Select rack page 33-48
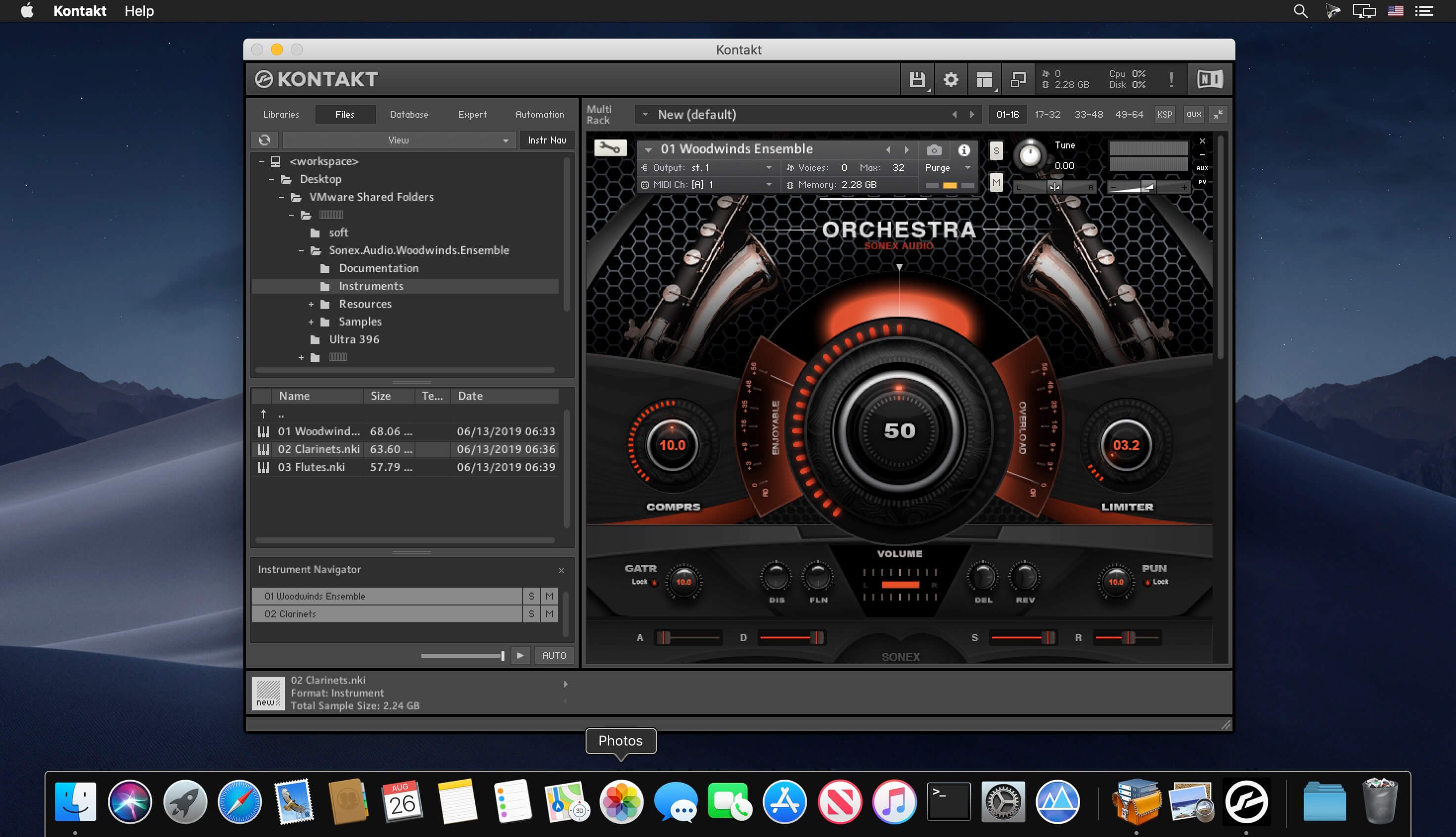Screen dimensions: 1456x837 [1088, 114]
